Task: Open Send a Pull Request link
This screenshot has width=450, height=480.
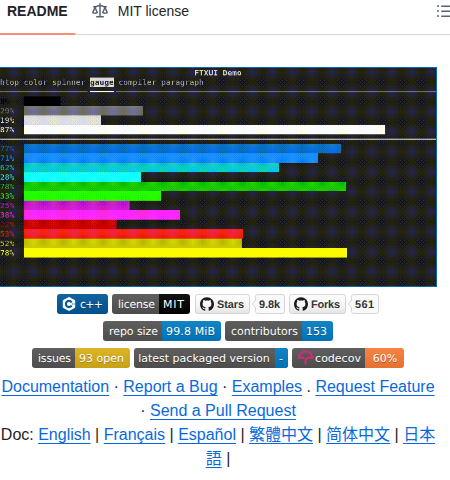Action: pos(223,410)
